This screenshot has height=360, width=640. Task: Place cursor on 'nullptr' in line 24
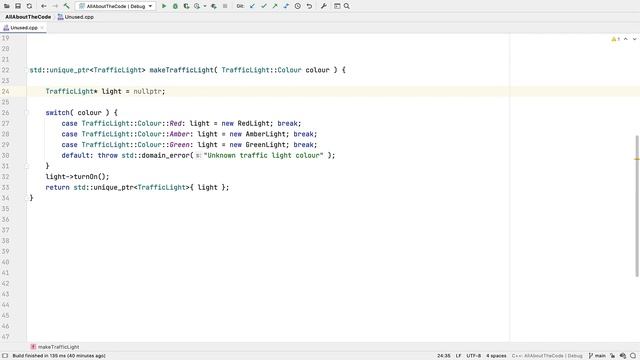[x=147, y=91]
